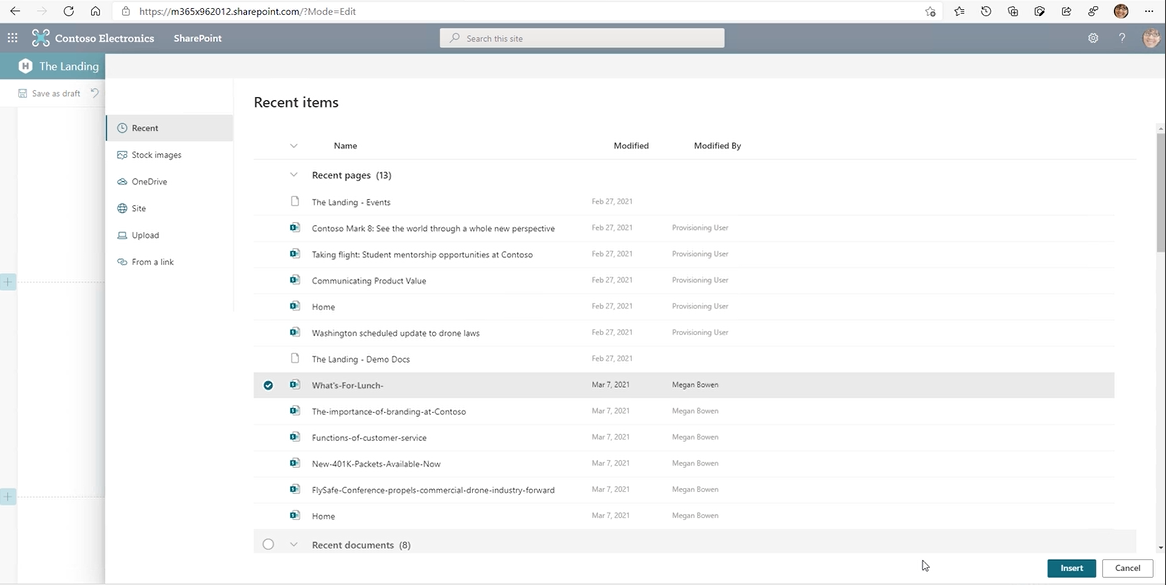Open the SharePoint help question mark
Screen dimensions: 1166x585
pos(1122,38)
